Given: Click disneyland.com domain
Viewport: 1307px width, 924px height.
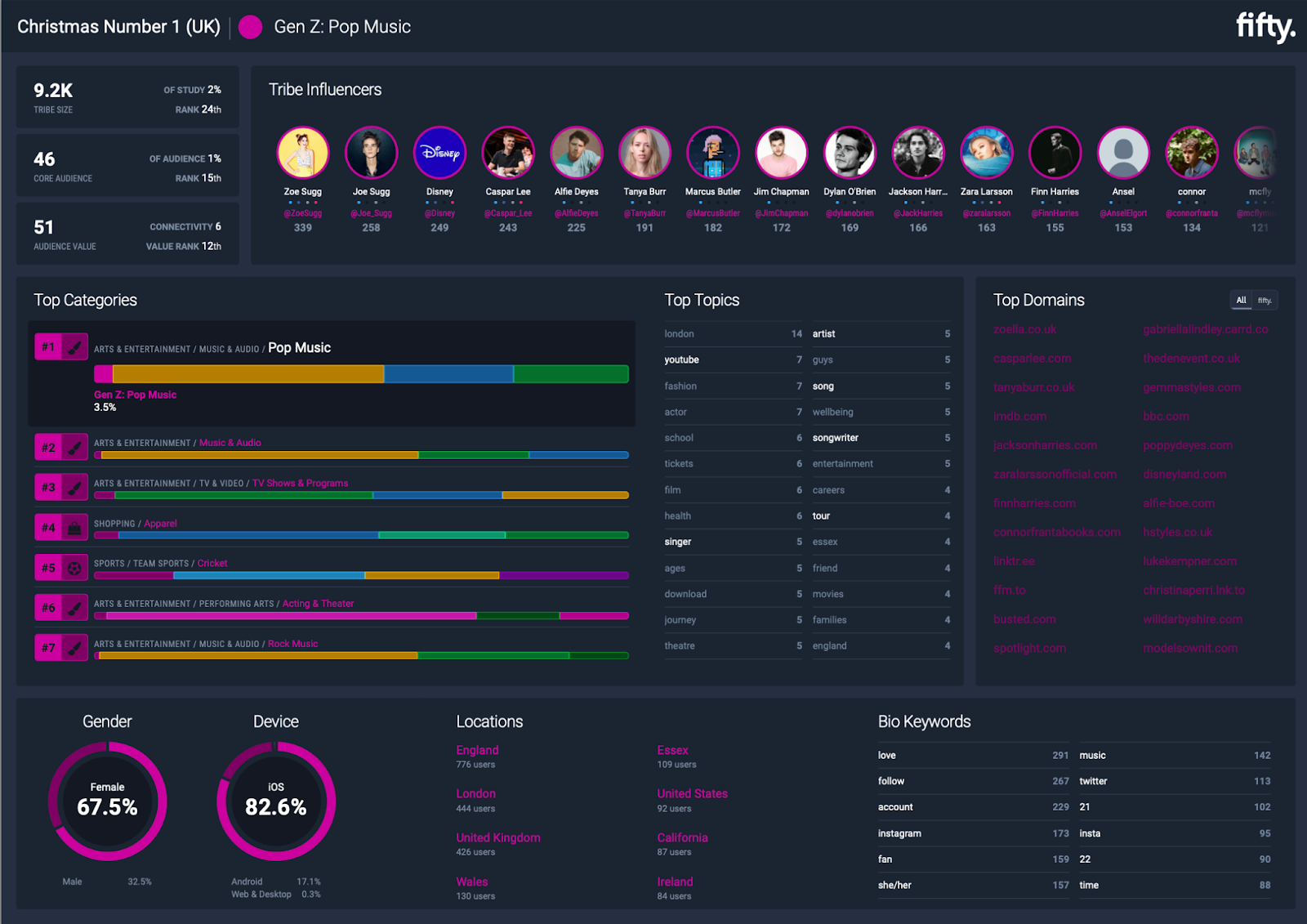Looking at the screenshot, I should (1184, 475).
